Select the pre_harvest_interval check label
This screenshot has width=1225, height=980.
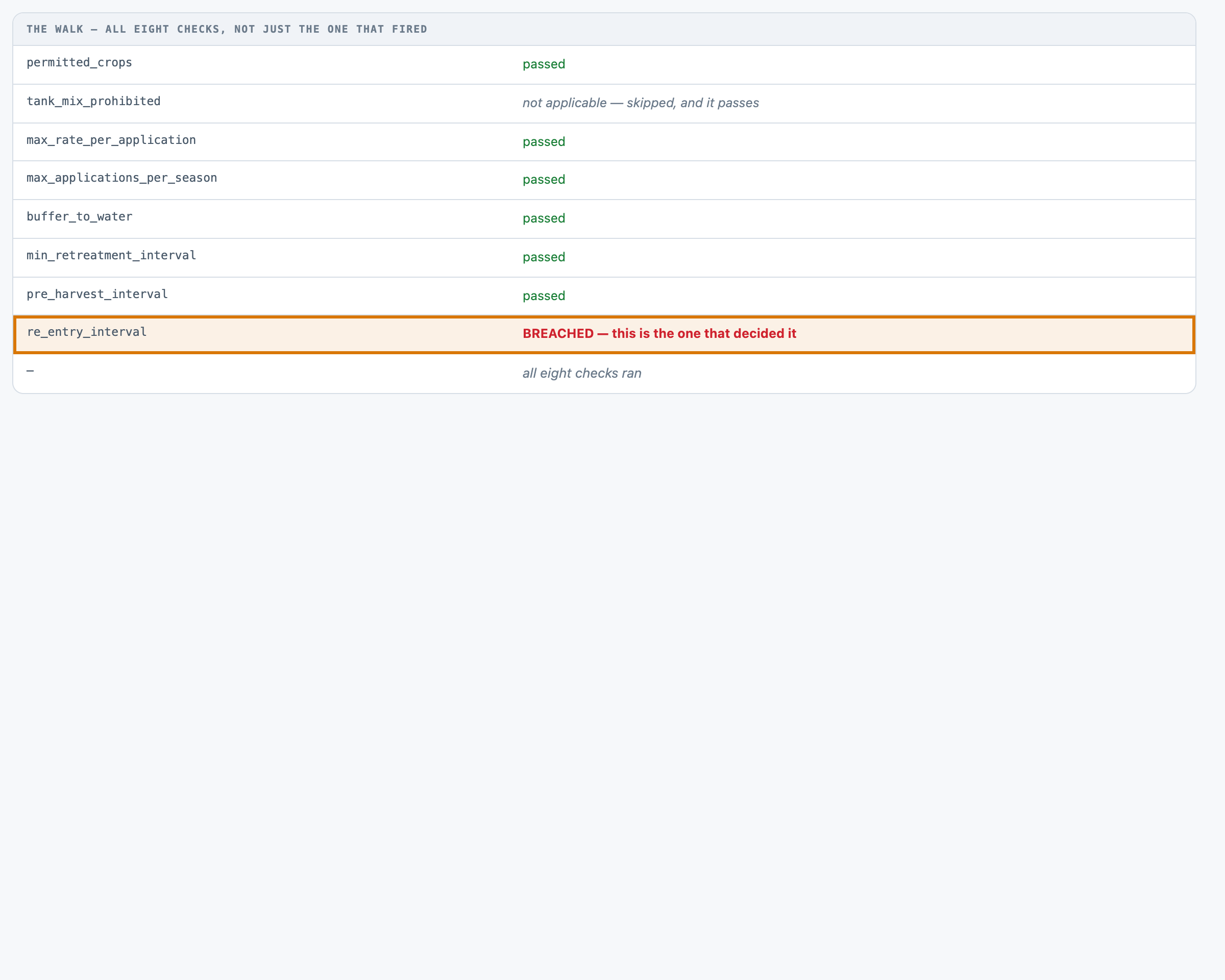(x=97, y=293)
